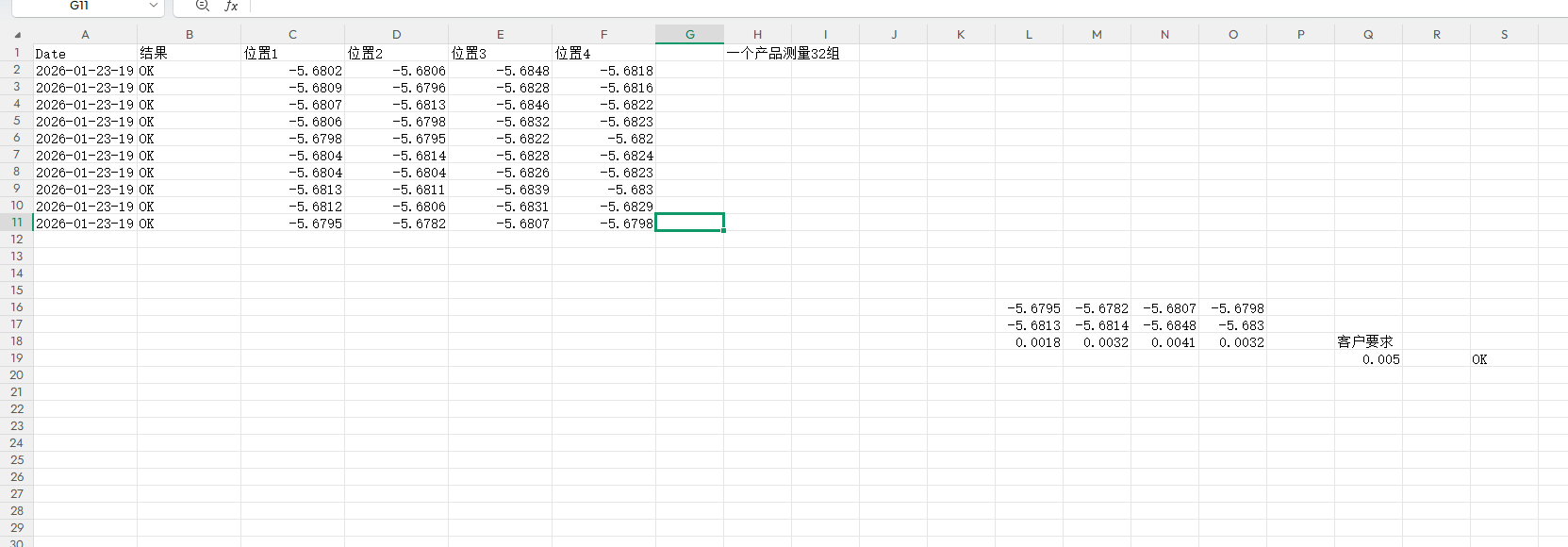Select column S header

[1504, 34]
